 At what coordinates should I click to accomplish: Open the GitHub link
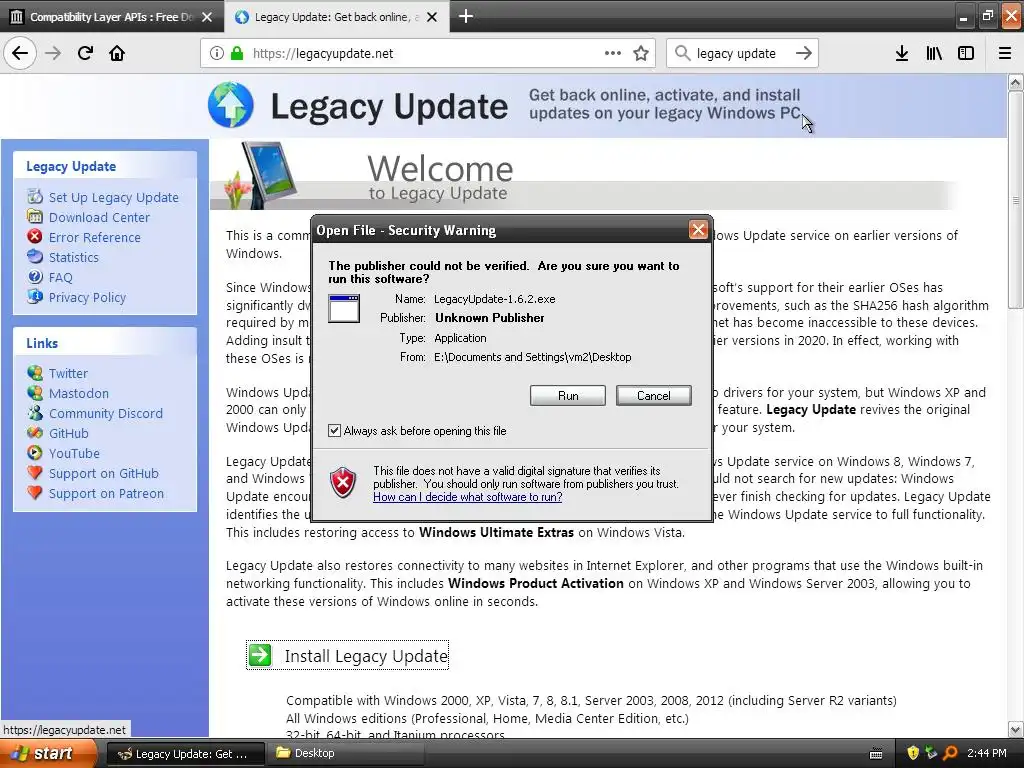[69, 434]
